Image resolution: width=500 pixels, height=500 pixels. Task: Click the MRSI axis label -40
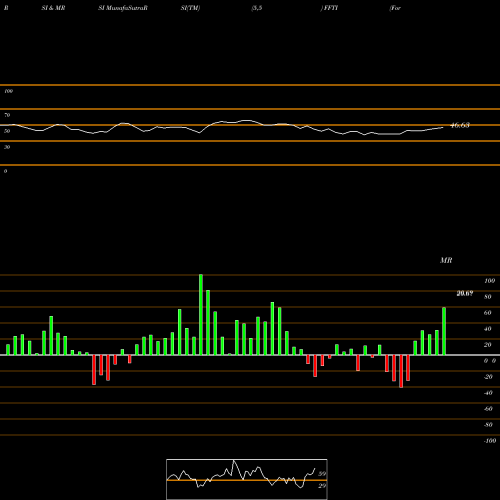click(x=488, y=393)
